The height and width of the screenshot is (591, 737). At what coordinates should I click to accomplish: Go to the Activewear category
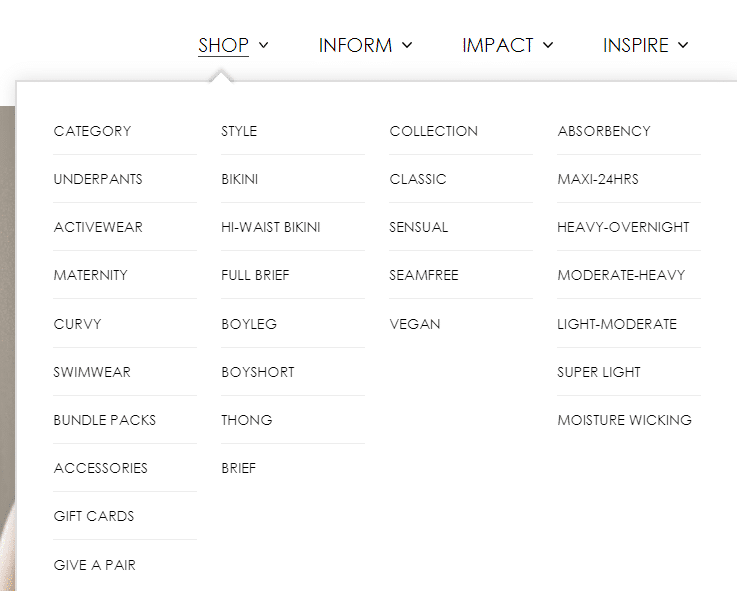pos(98,227)
